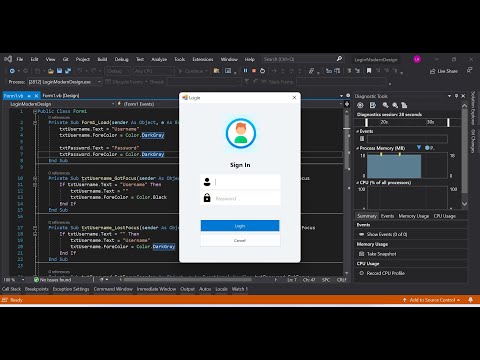Click the search magnifier icon
The image size is (480, 360).
tap(339, 59)
